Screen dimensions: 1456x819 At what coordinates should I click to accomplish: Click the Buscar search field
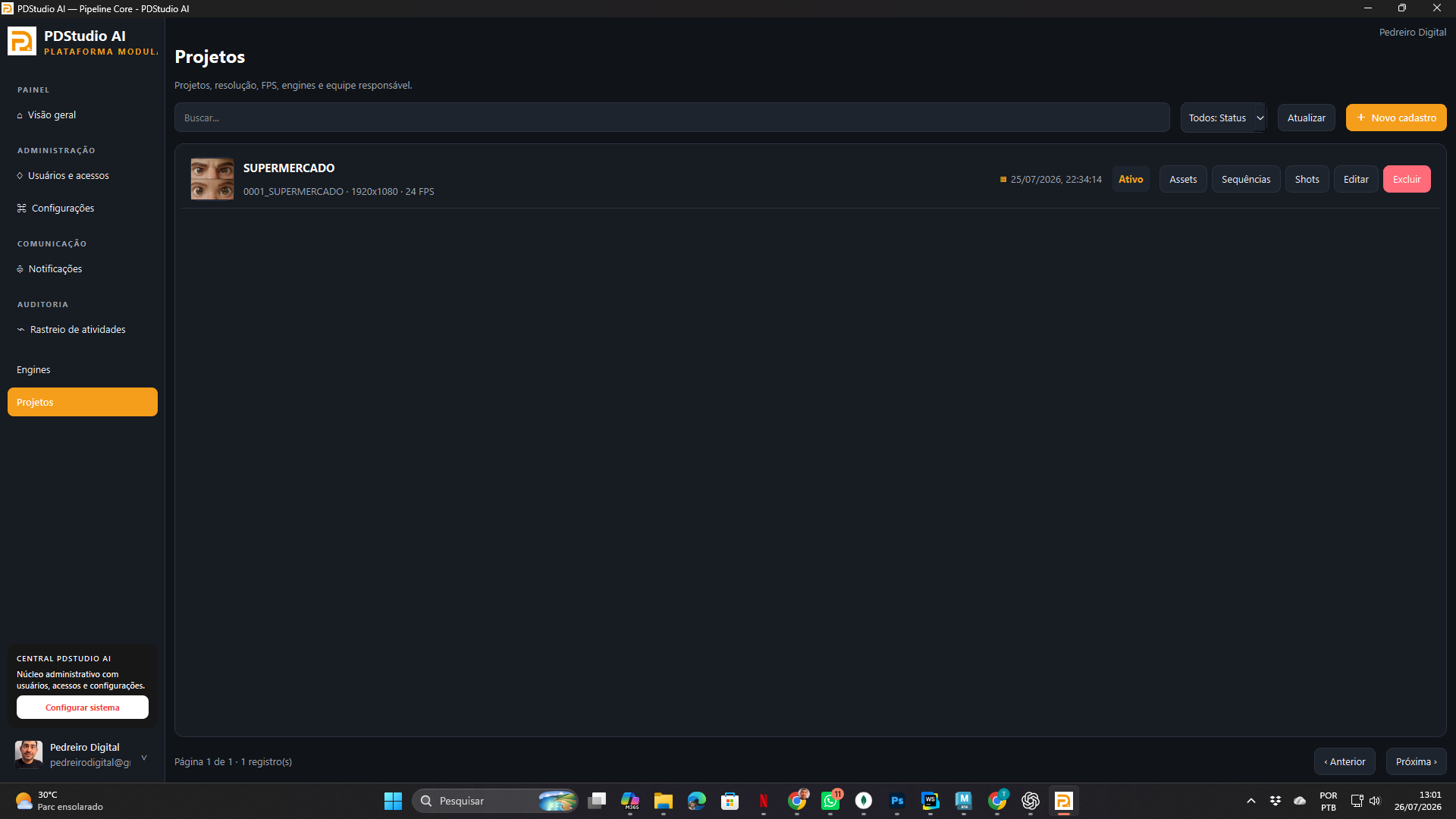[x=672, y=118]
